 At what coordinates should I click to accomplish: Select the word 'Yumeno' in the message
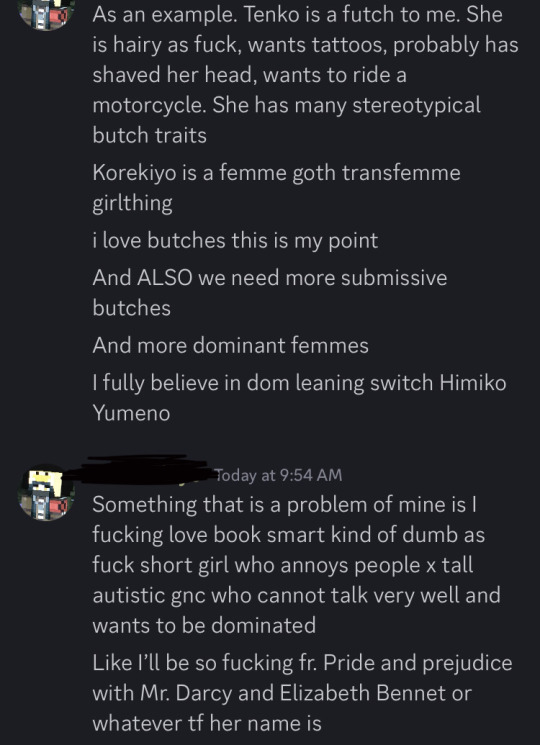point(131,413)
